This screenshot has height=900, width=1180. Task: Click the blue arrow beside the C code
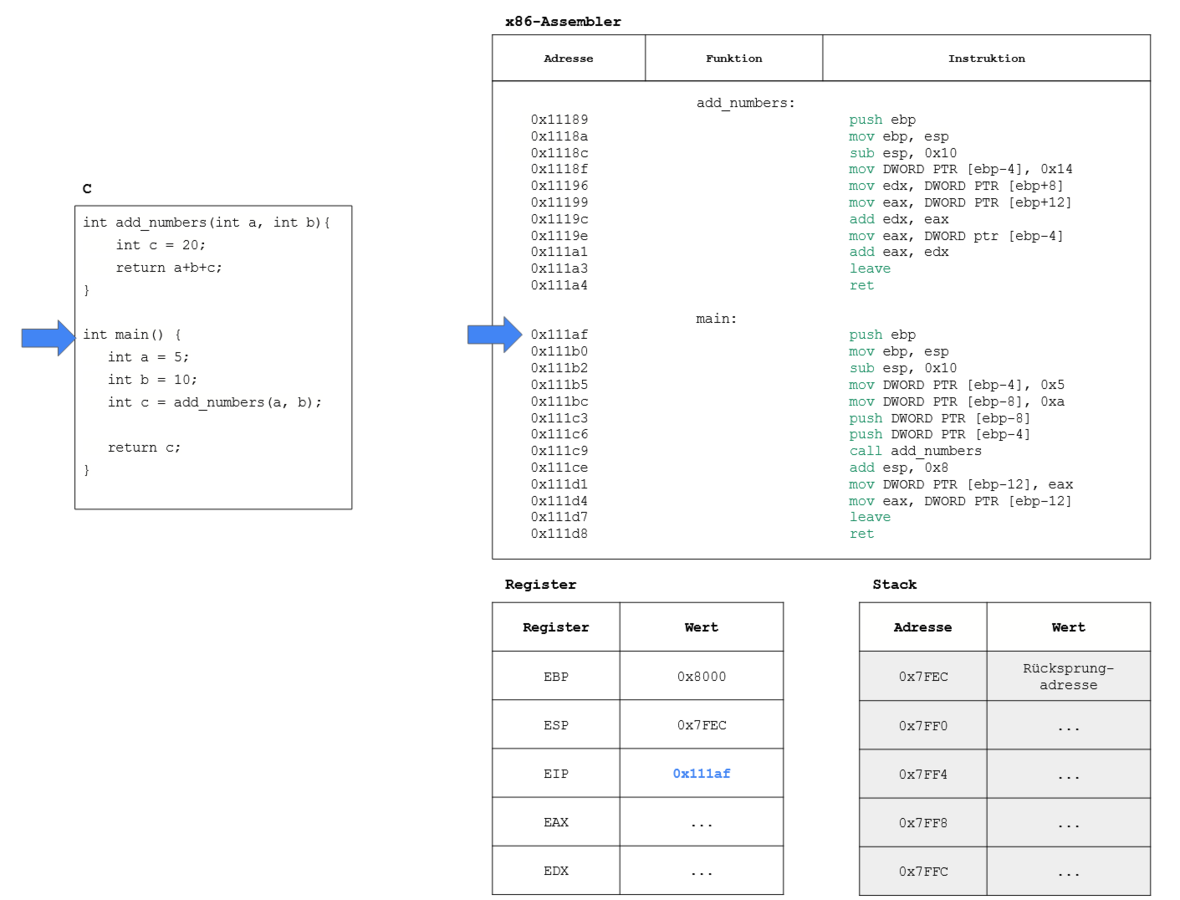(x=48, y=338)
